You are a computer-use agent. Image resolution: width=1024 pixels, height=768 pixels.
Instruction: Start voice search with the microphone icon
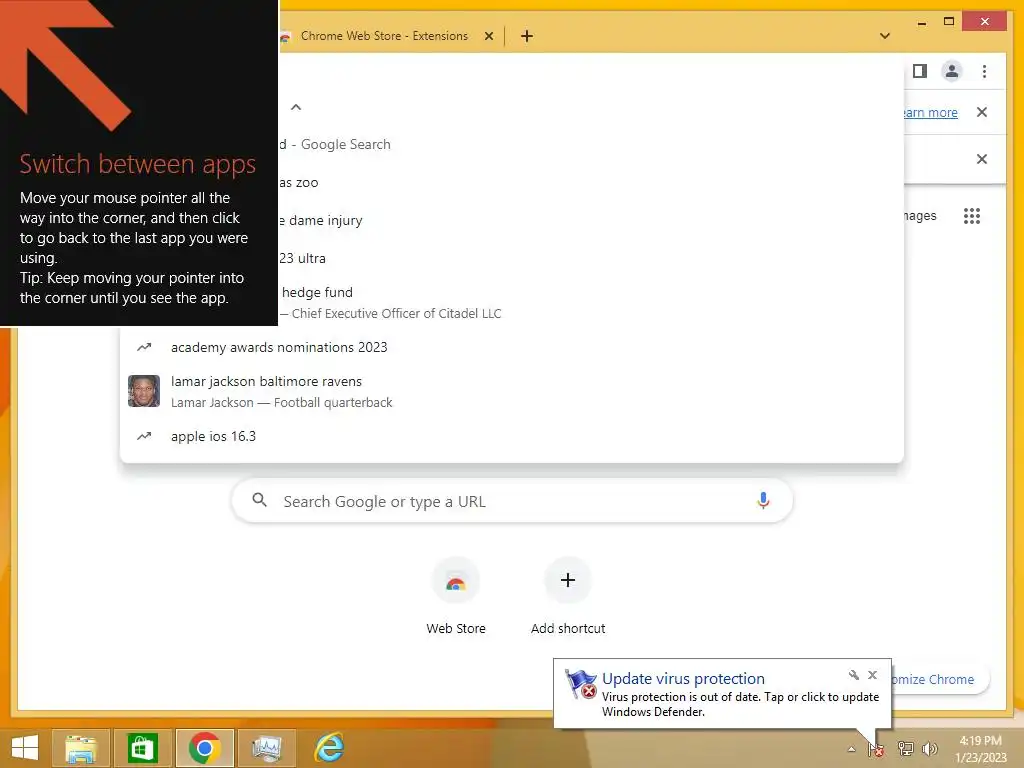click(x=763, y=501)
